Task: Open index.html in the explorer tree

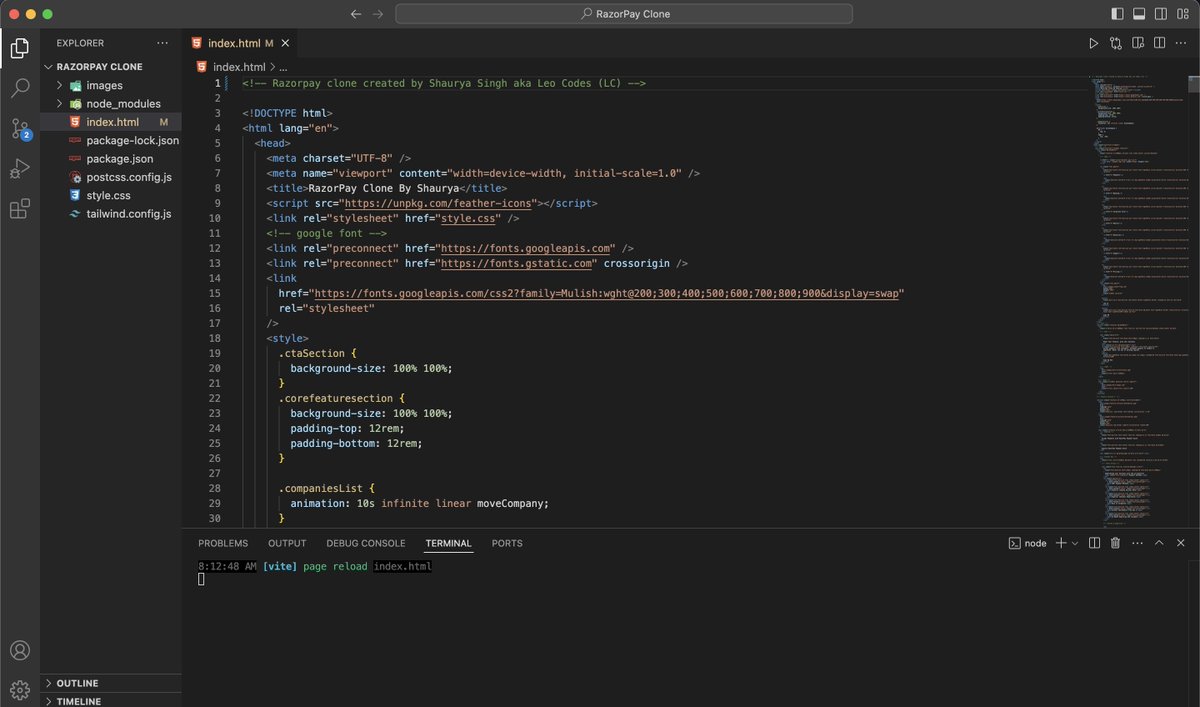Action: 111,122
